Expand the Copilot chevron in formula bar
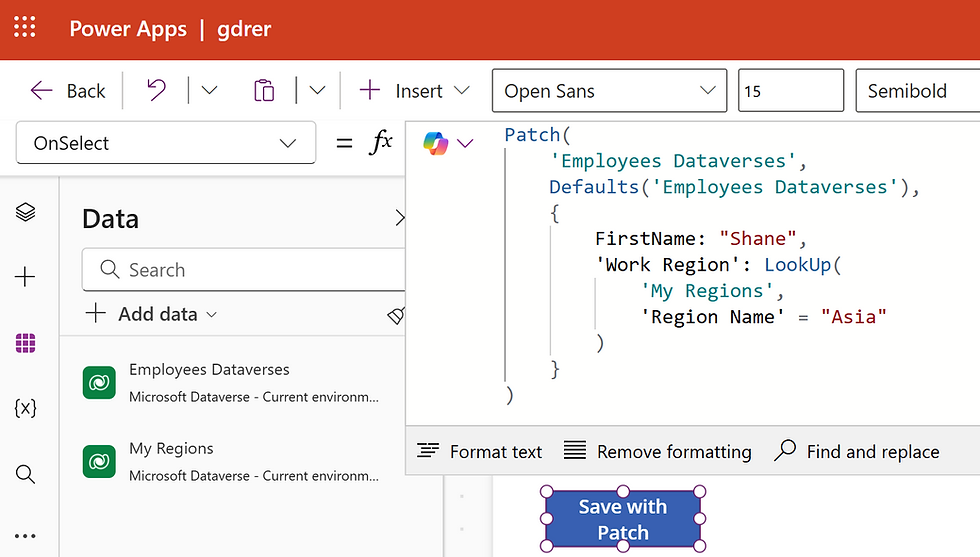Screen dimensions: 980x557 tap(465, 143)
